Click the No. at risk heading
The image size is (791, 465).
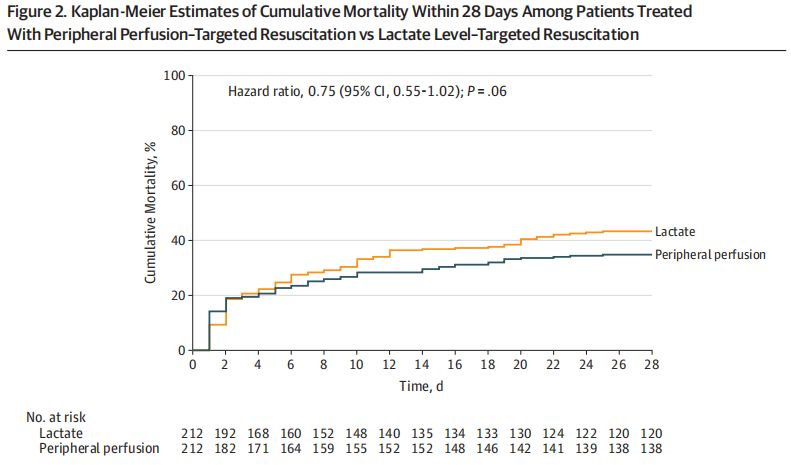point(62,418)
